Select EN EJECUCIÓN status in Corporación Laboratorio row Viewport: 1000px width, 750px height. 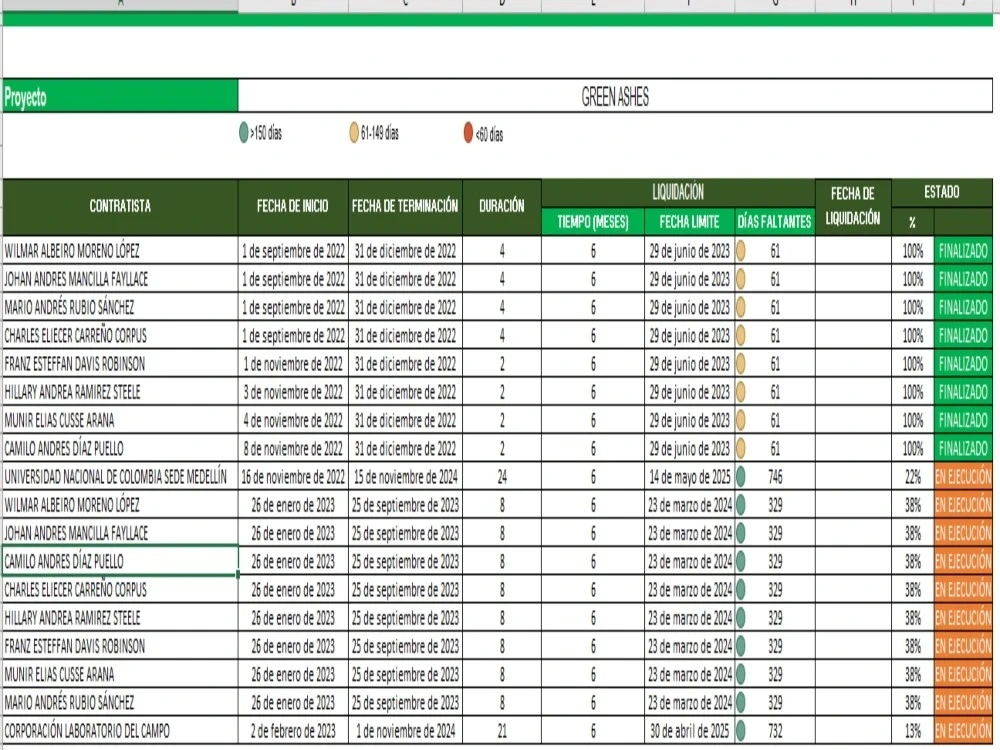(963, 730)
